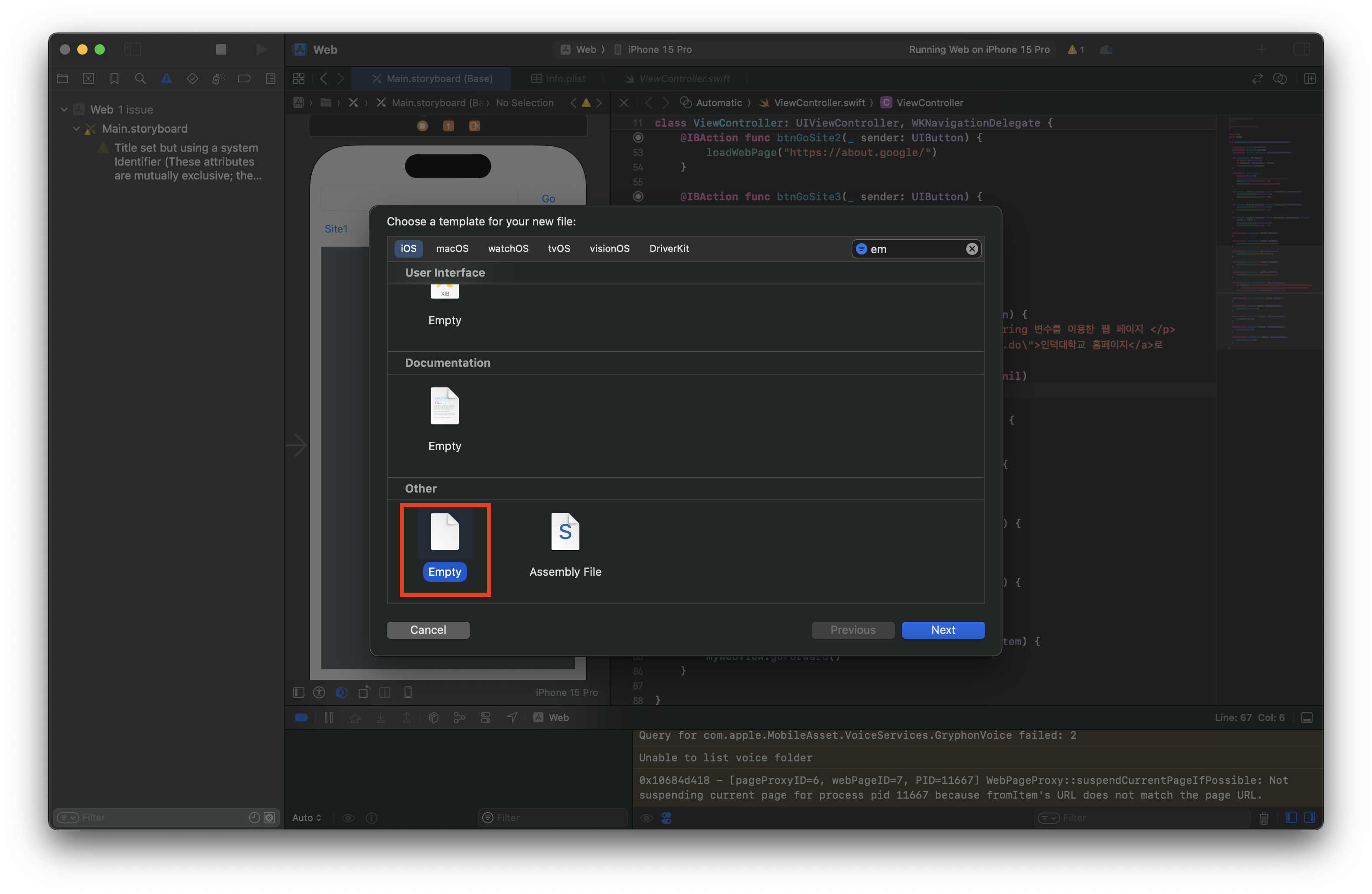Add an editor on the right

coord(1310,78)
